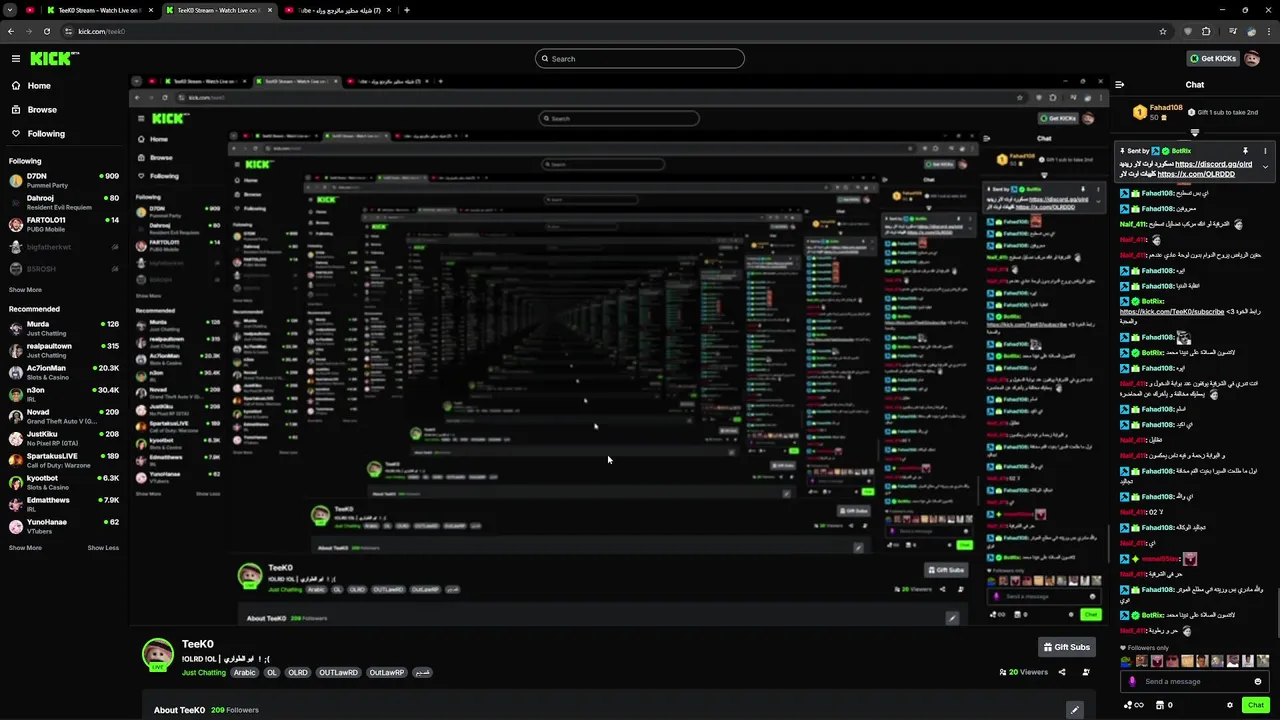Open the channel points infinity icon
Screen dimensions: 1280x720
1134,705
